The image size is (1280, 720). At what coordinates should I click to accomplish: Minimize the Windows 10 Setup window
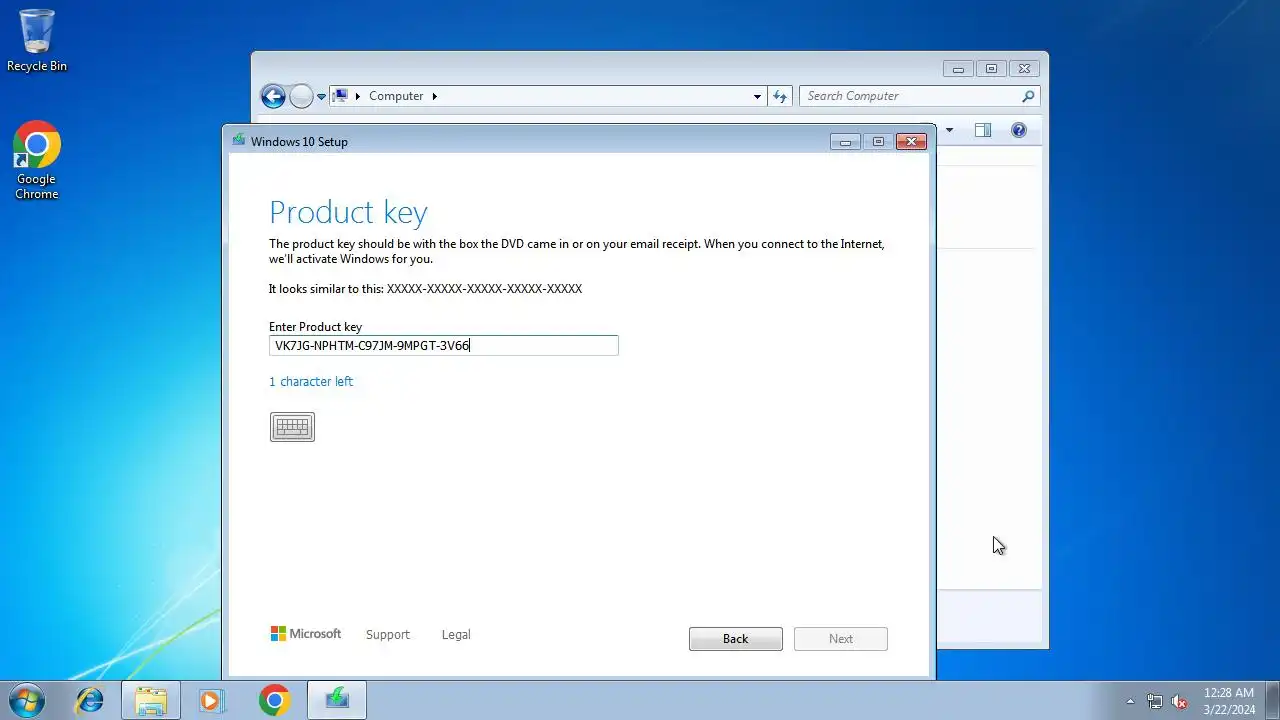(845, 142)
